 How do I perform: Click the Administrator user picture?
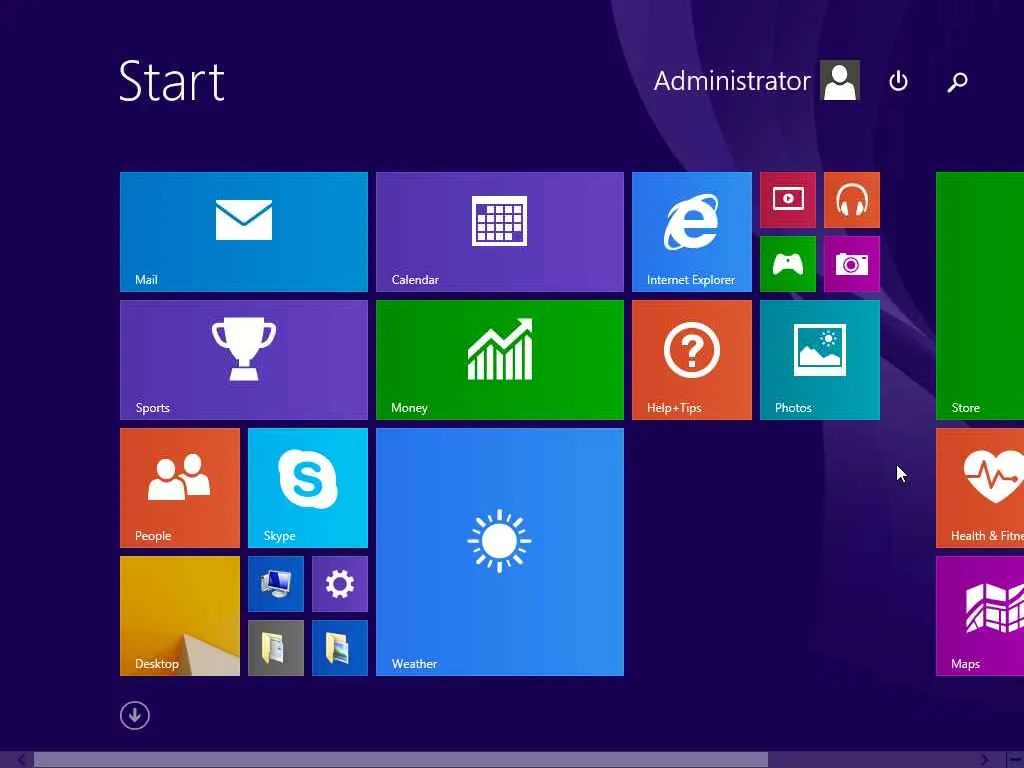pos(840,80)
